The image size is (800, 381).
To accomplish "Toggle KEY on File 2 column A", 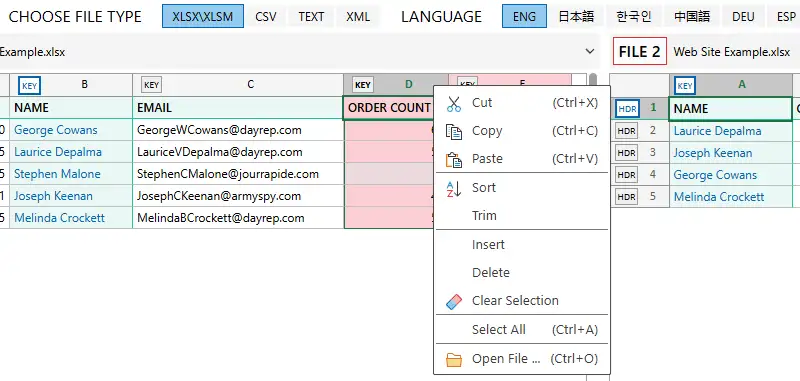I will [685, 86].
